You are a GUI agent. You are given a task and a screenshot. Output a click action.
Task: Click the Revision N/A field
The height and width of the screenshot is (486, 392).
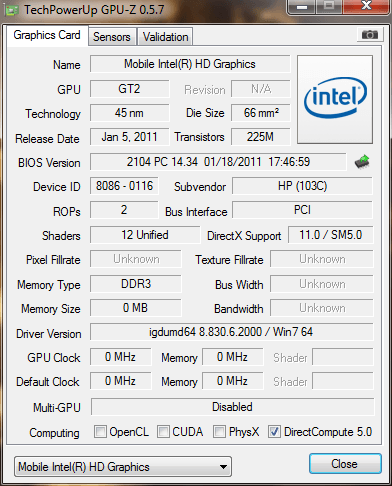pyautogui.click(x=261, y=89)
